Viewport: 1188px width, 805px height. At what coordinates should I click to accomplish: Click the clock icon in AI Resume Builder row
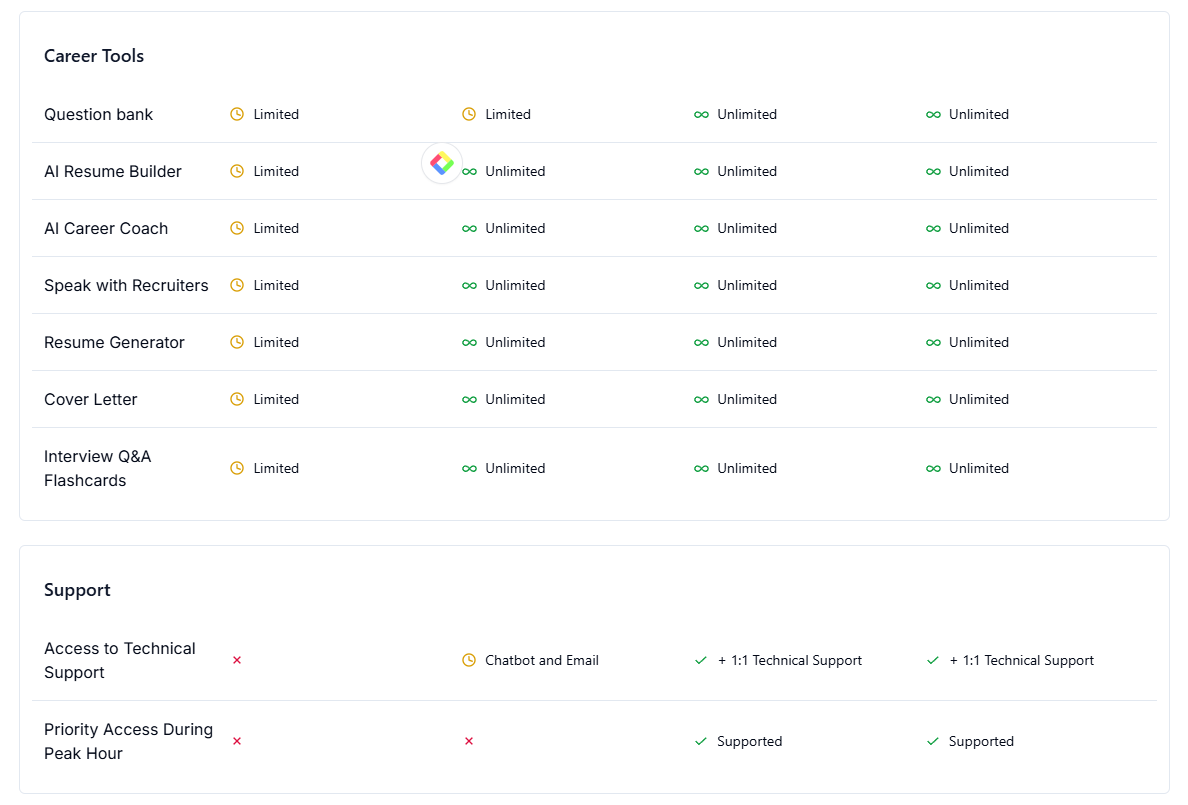coord(237,171)
